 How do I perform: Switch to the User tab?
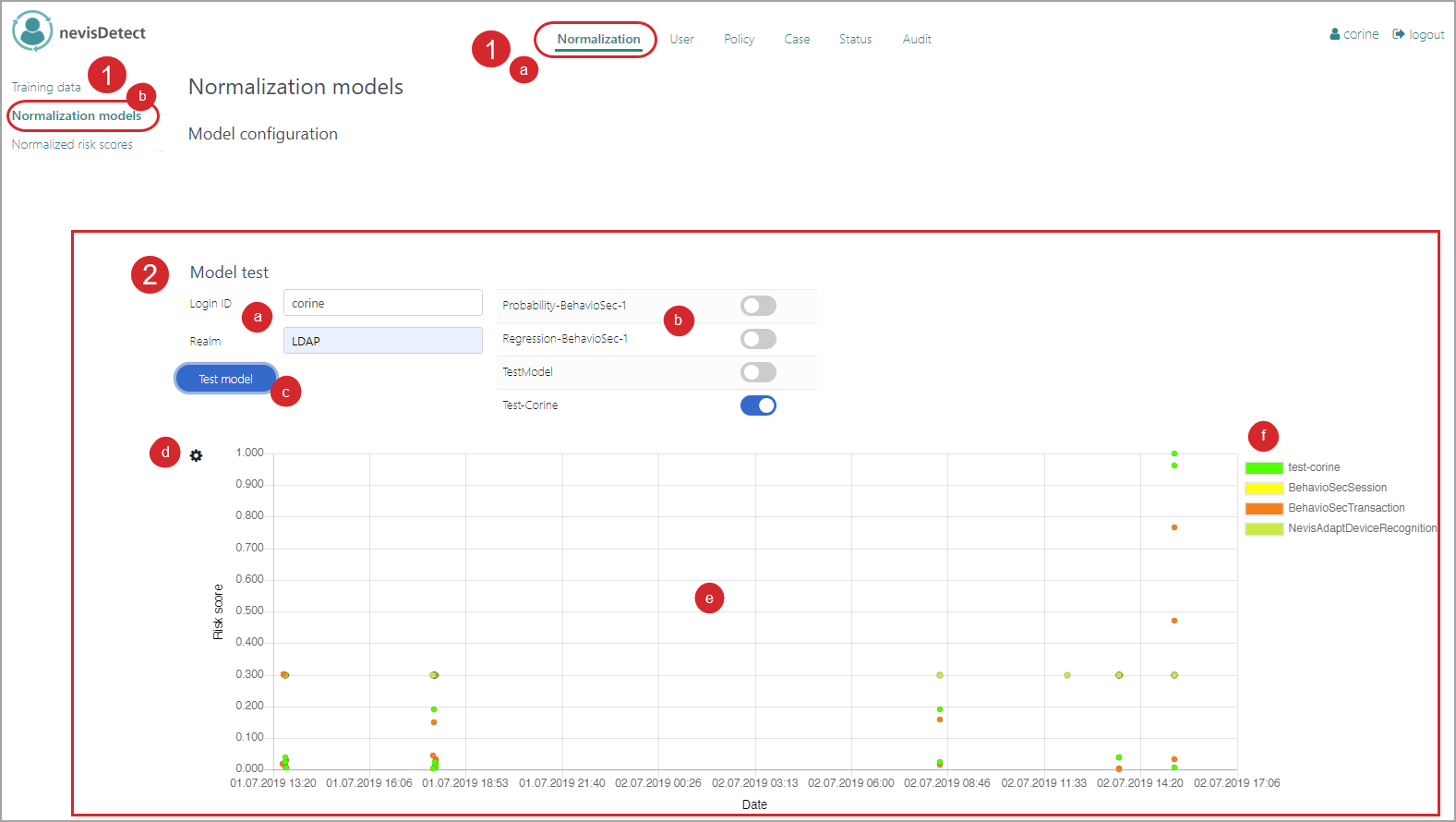pyautogui.click(x=681, y=39)
